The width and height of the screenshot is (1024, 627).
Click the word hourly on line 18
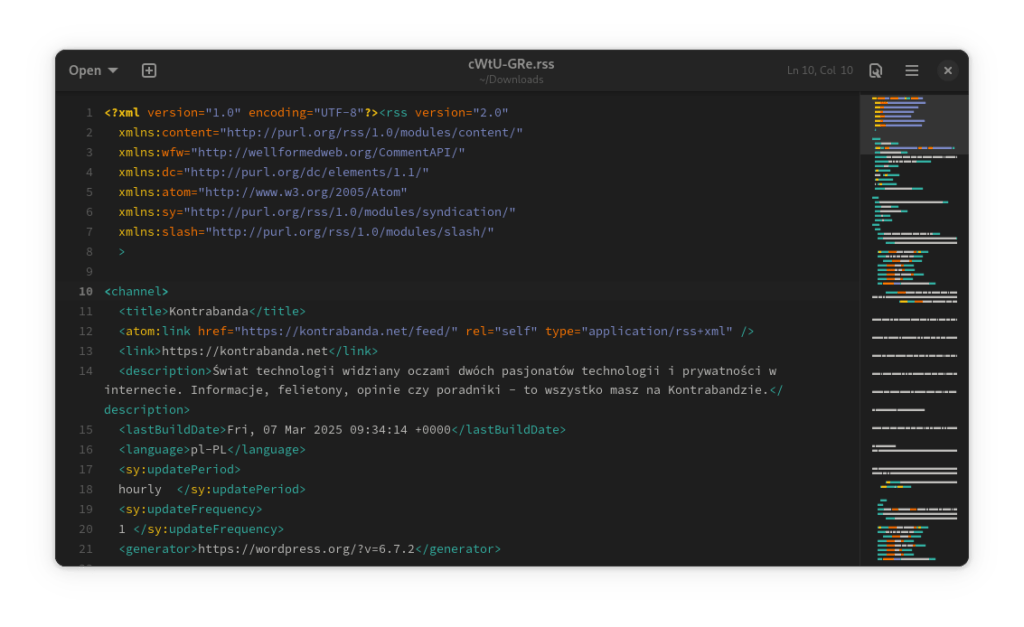click(x=140, y=490)
